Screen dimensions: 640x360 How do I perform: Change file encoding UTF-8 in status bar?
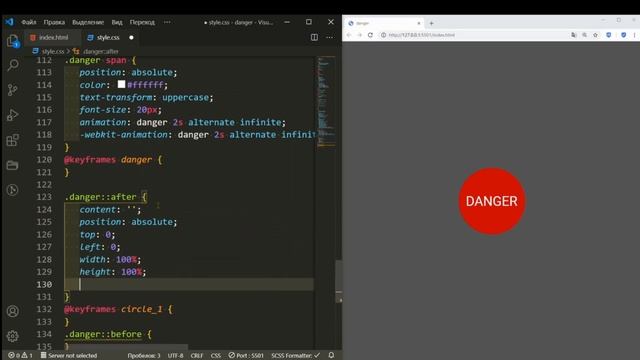coord(176,356)
